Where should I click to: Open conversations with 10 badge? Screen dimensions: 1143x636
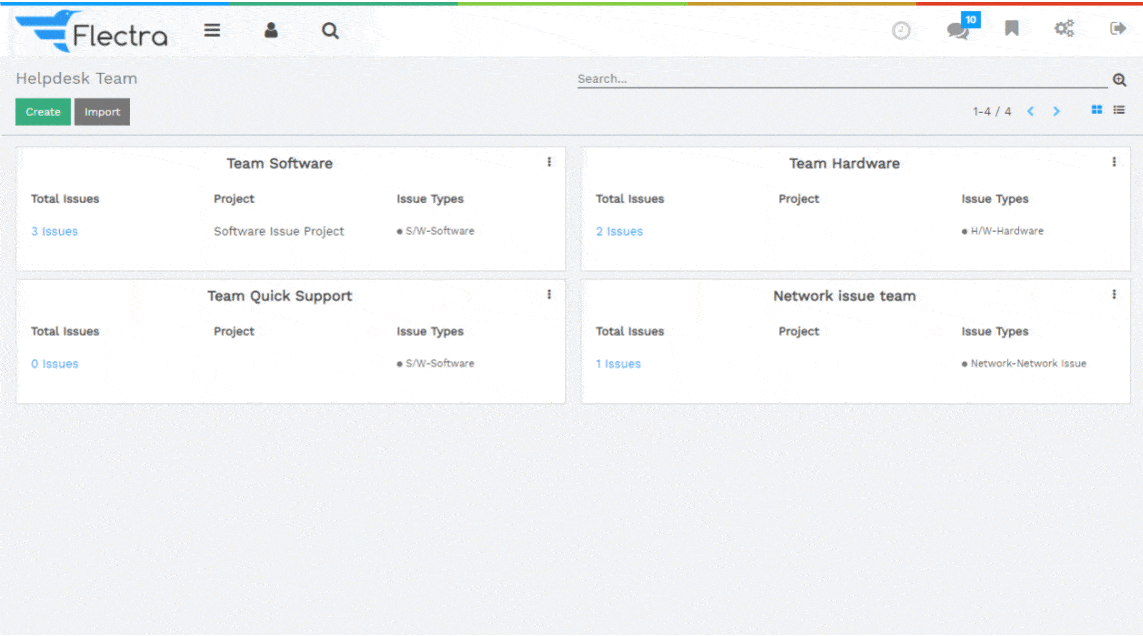(x=958, y=30)
